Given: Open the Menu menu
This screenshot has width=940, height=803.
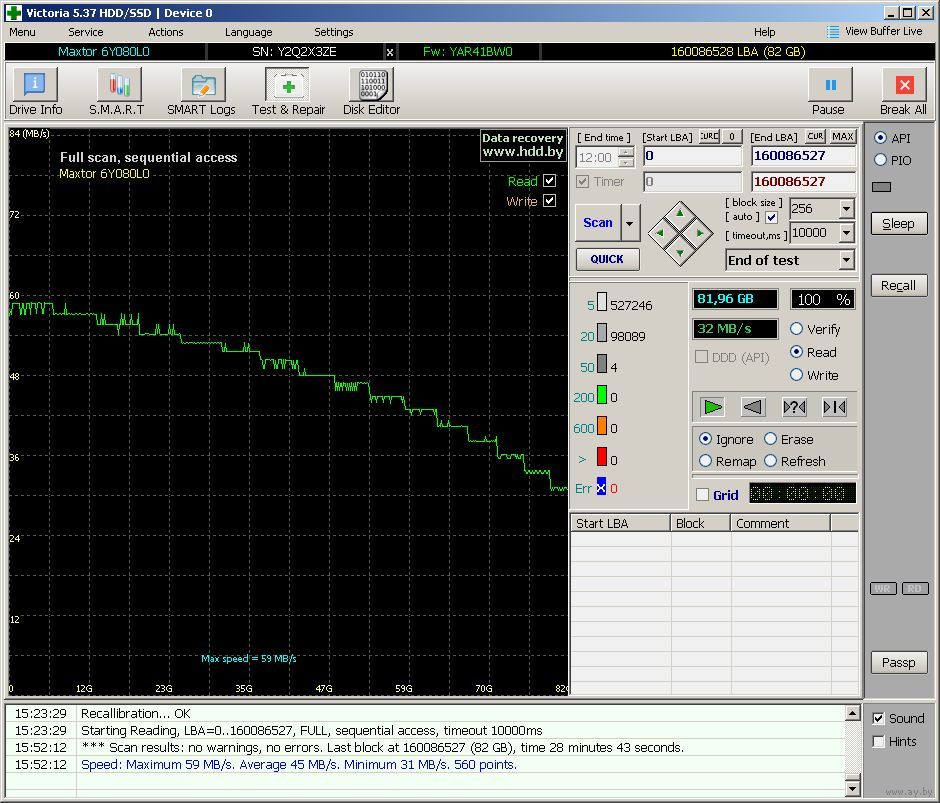Looking at the screenshot, I should tap(22, 32).
